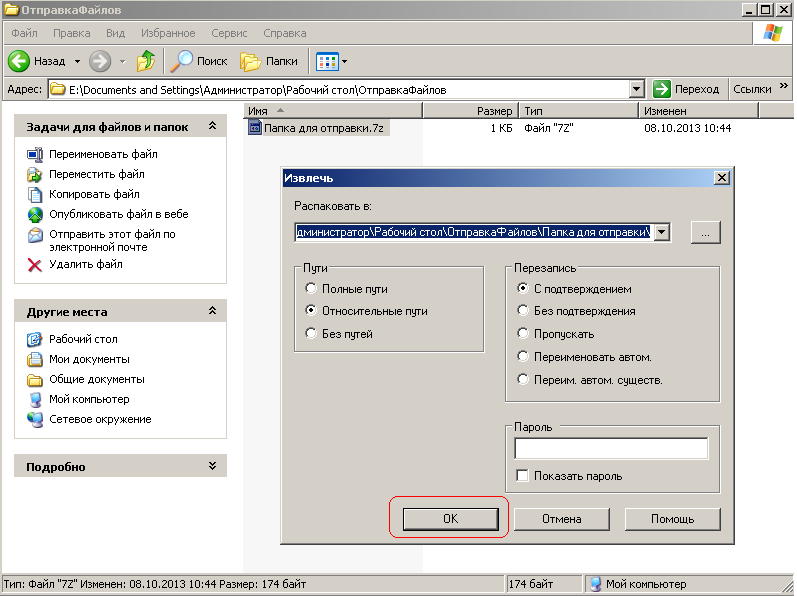Select the Полные пути radio button
Image resolution: width=797 pixels, height=596 pixels.
(x=311, y=289)
